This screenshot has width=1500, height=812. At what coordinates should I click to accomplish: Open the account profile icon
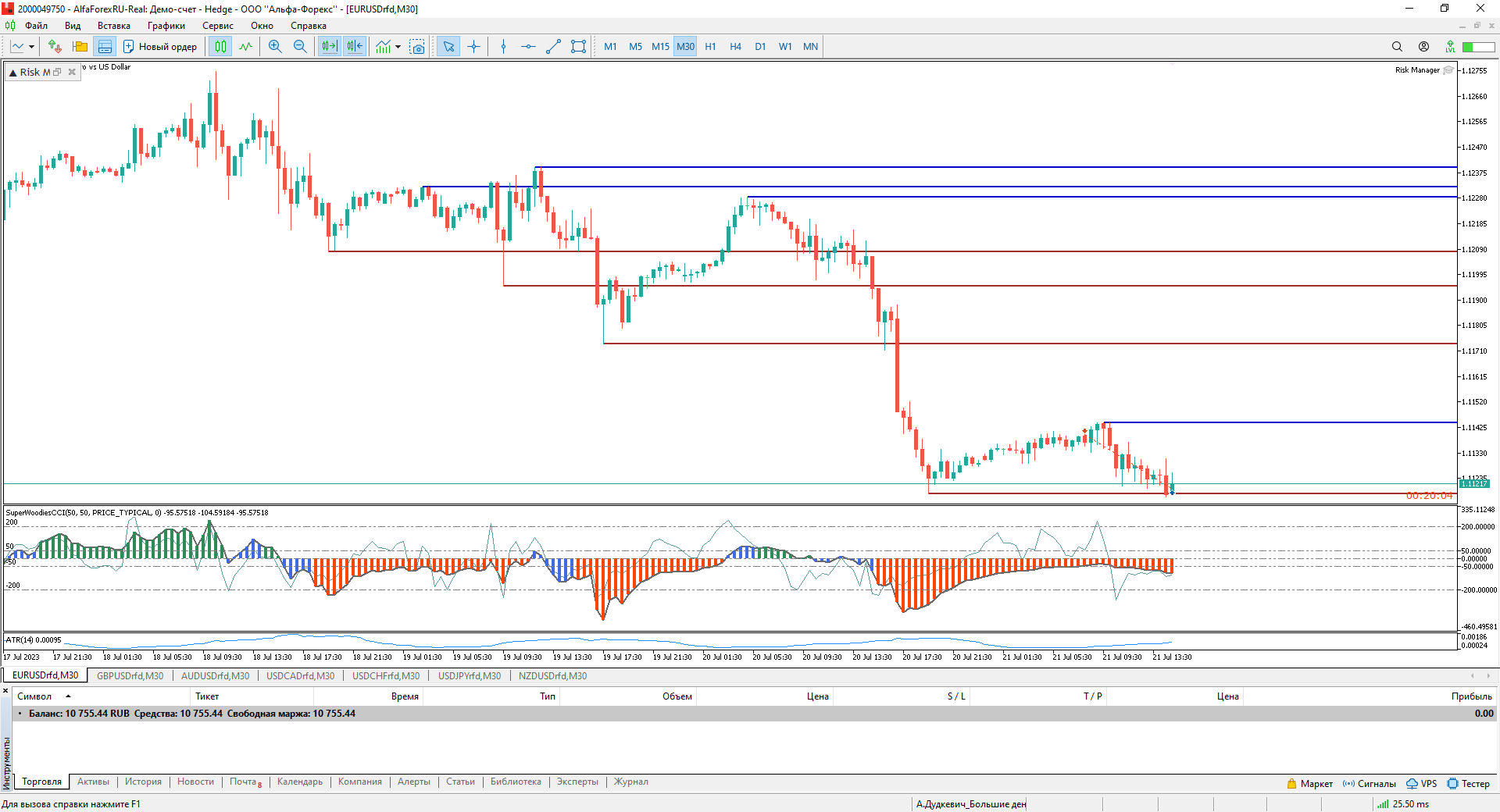(x=1423, y=47)
